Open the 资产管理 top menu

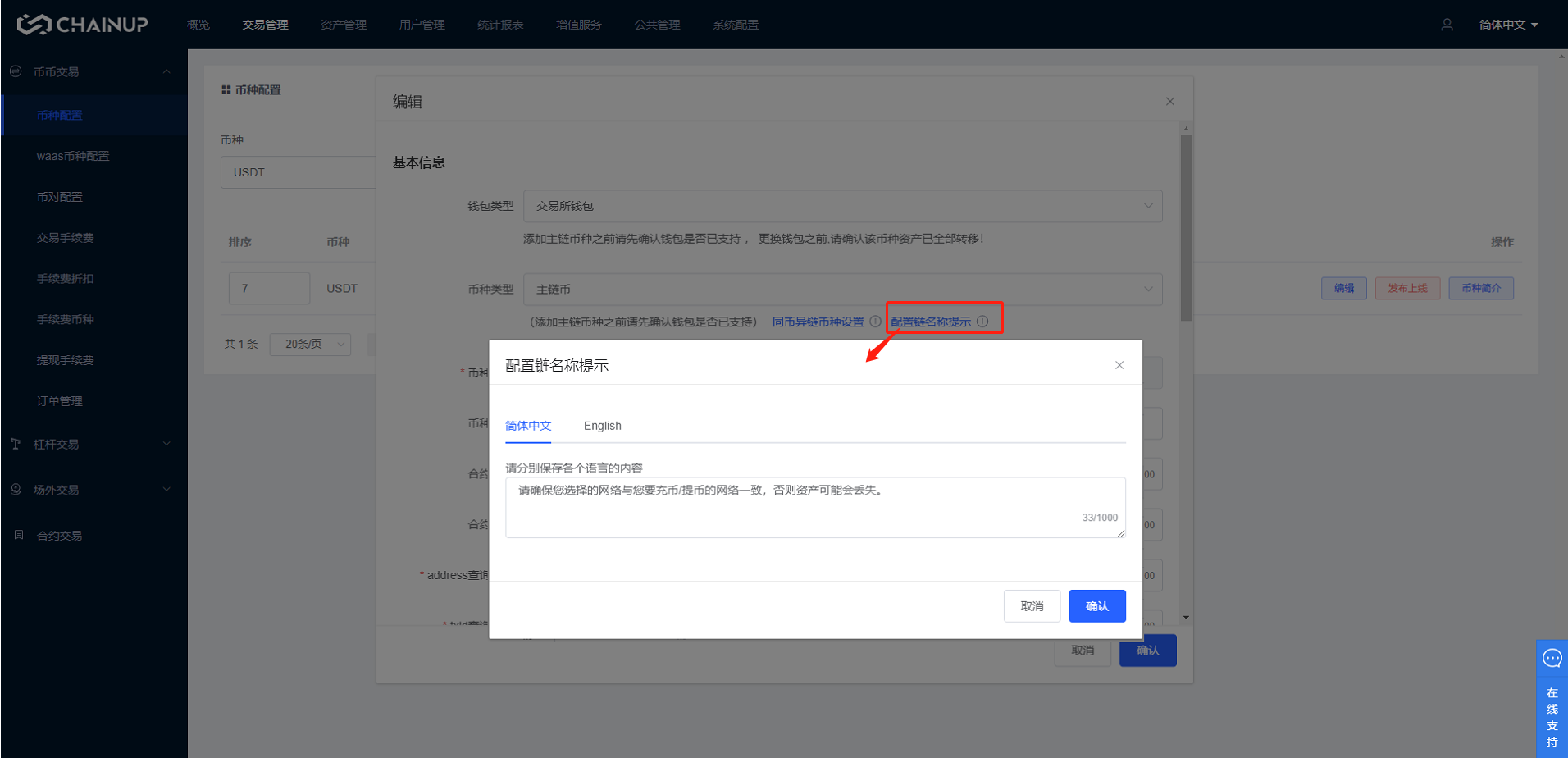coord(343,25)
